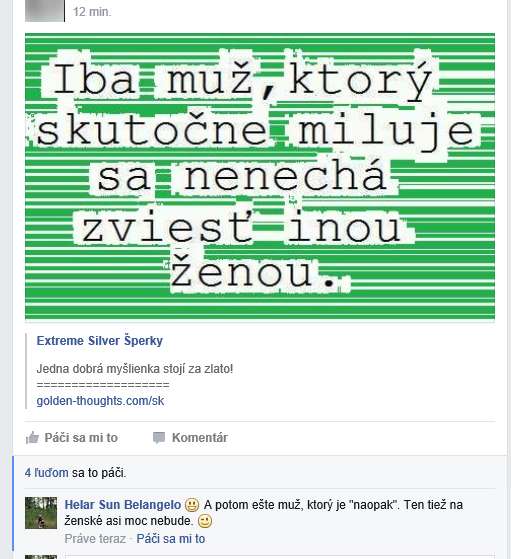The height and width of the screenshot is (559, 511).
Task: Click the smiley emoji ending the comment
Action: [205, 521]
